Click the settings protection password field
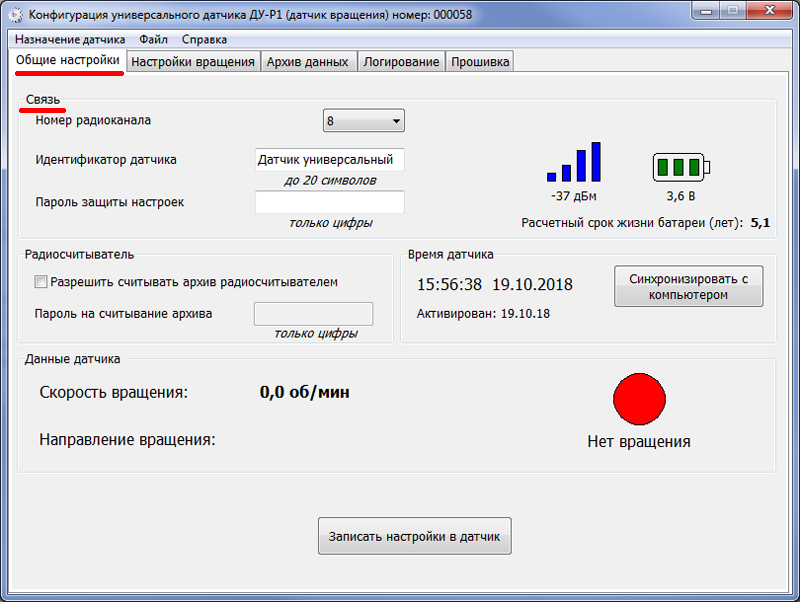 (330, 202)
